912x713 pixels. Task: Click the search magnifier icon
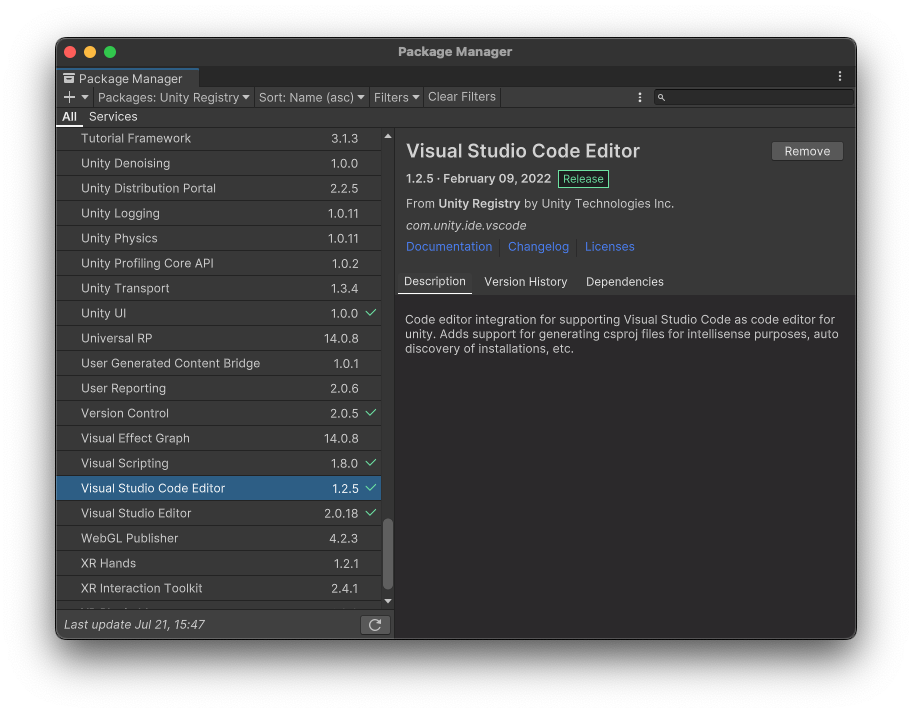pos(661,98)
